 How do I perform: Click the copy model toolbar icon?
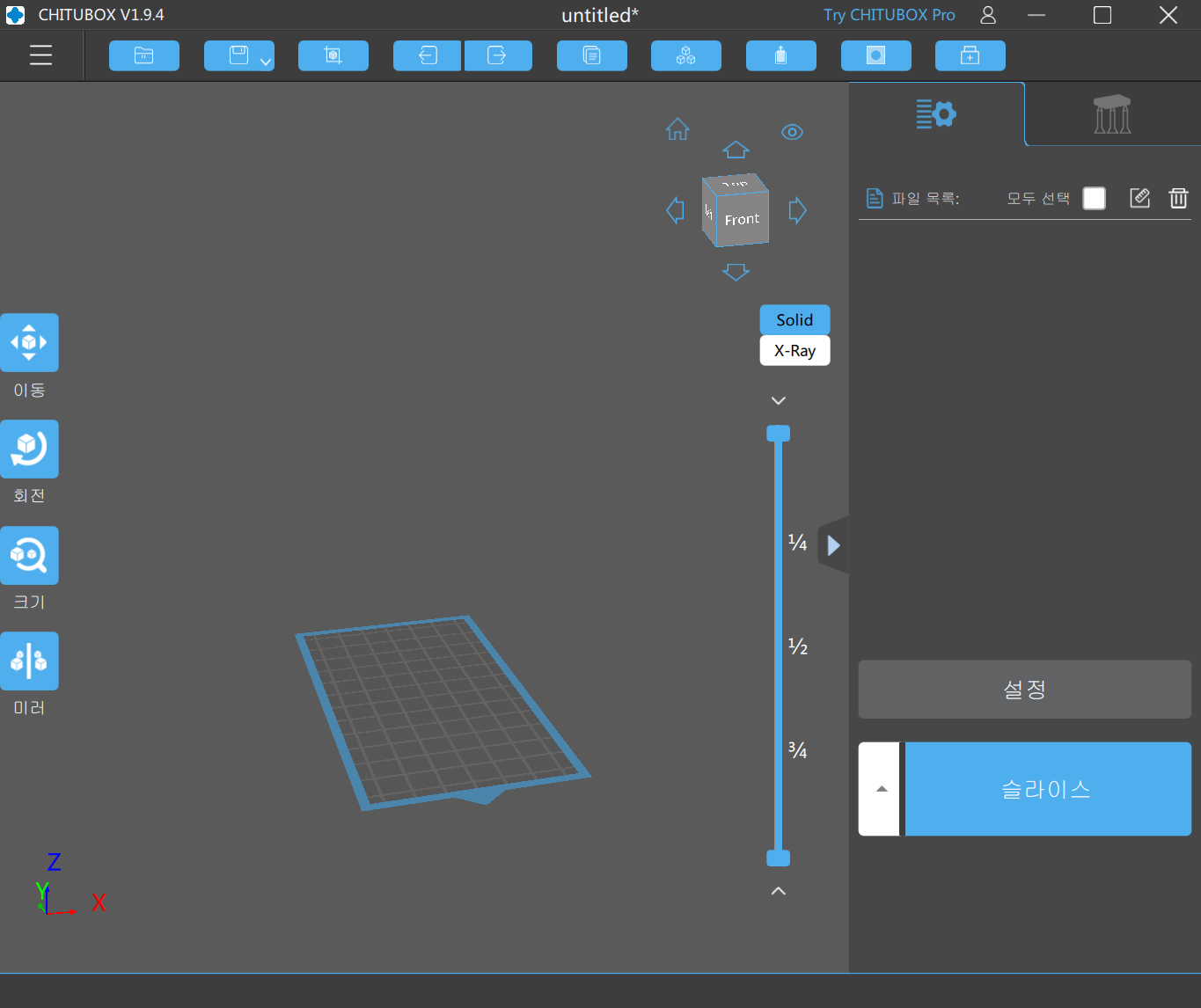click(x=592, y=55)
